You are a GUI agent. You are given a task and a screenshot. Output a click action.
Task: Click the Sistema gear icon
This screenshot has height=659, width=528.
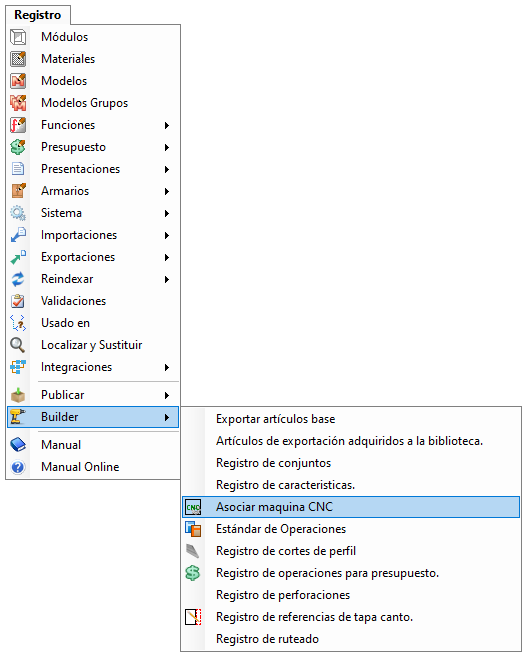pos(18,213)
